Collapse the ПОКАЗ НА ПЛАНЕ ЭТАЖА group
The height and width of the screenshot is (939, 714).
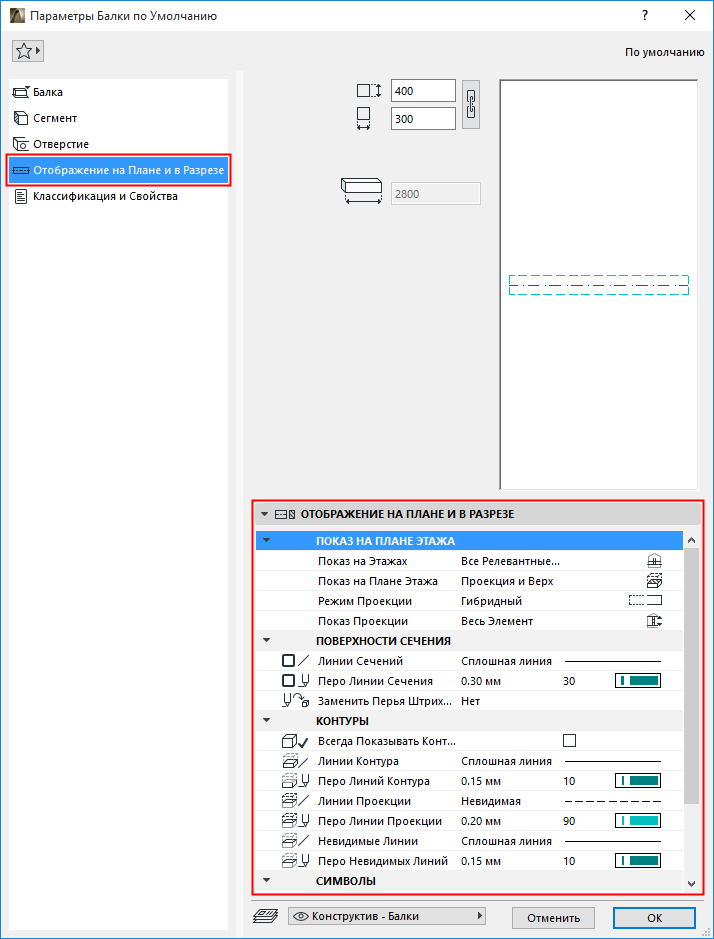(267, 541)
